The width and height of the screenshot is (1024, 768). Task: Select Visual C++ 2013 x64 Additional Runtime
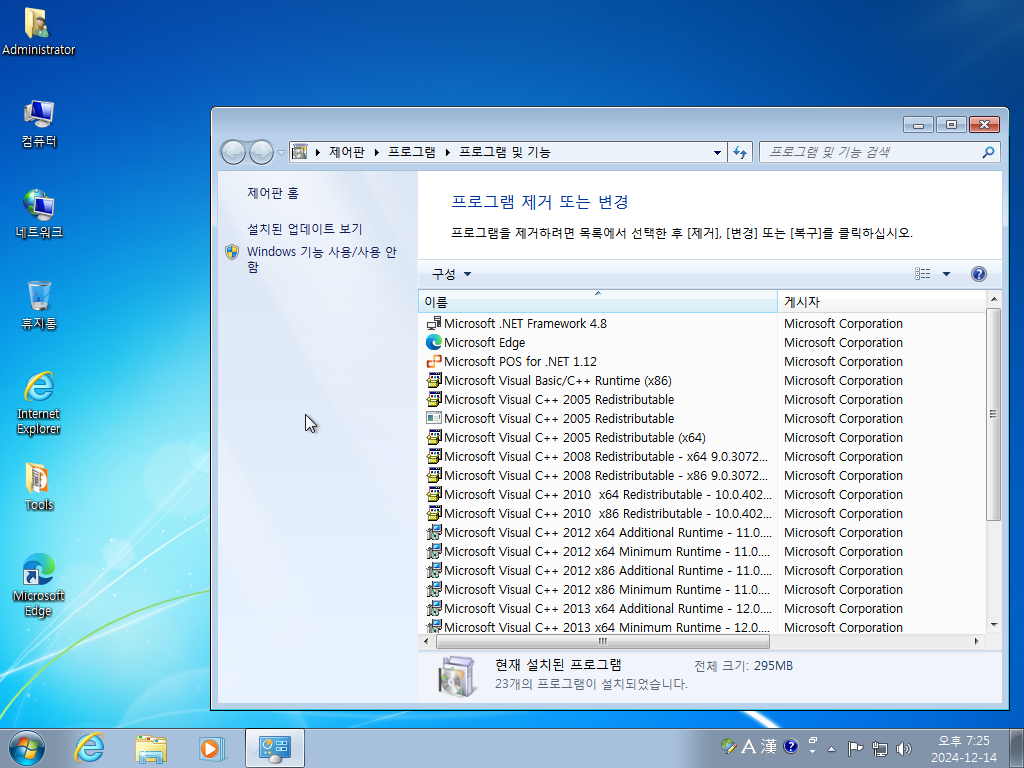point(597,608)
